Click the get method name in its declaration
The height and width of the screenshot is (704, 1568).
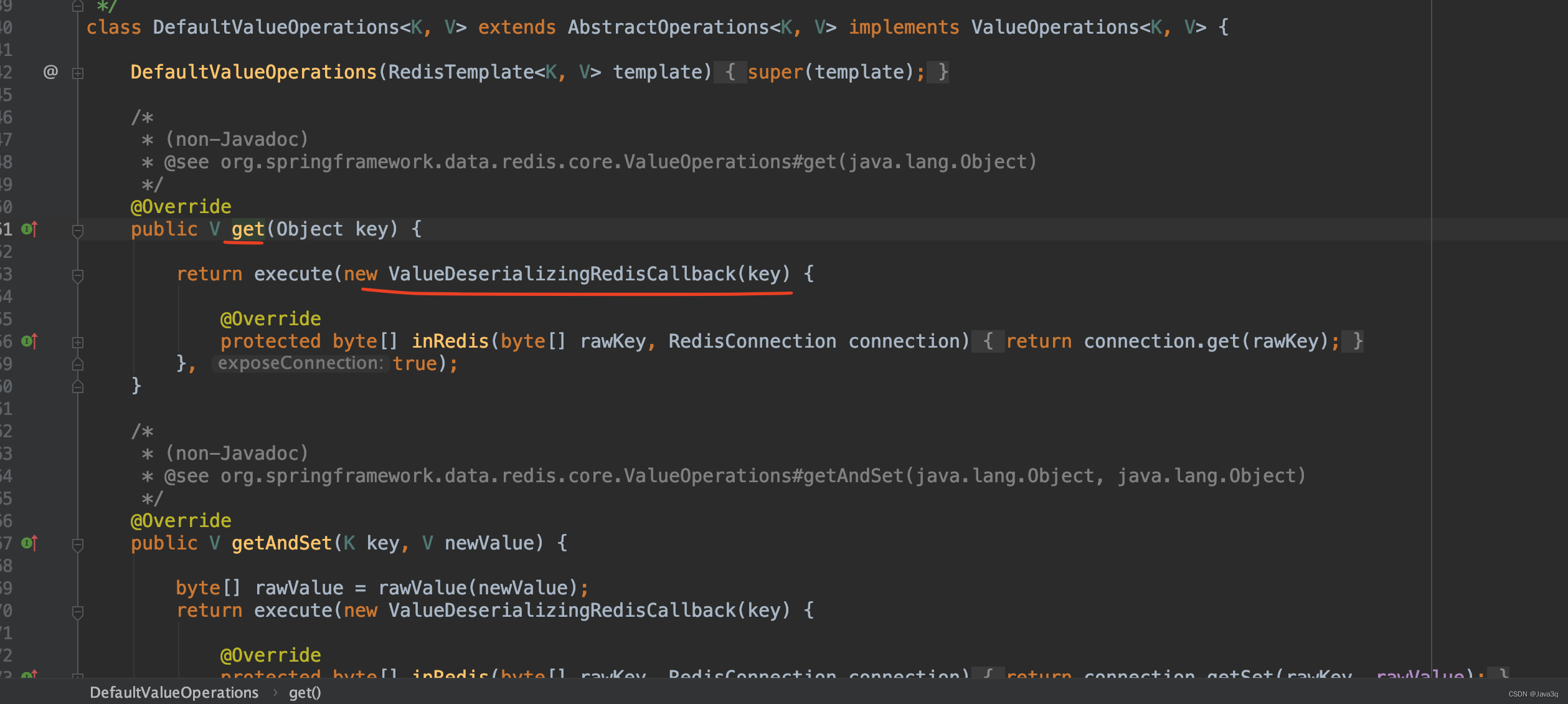tap(248, 229)
